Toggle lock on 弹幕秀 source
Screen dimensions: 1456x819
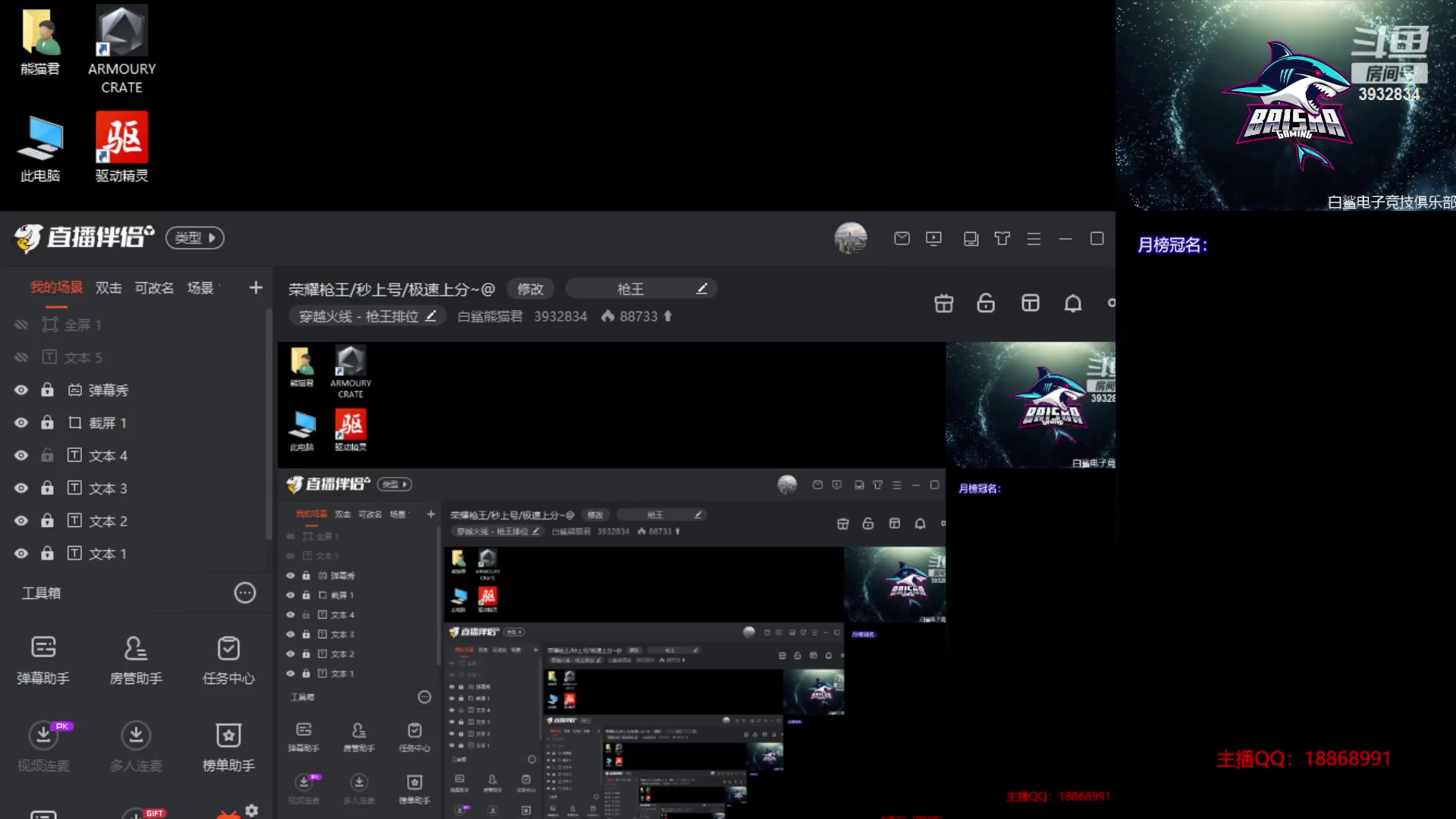point(47,389)
